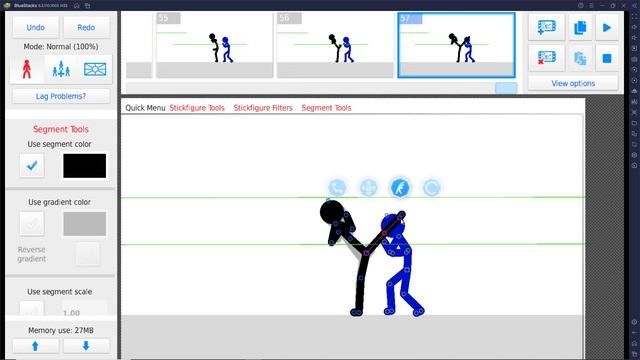Viewport: 640px width, 360px height.
Task: Add a new frame with the plus filmstrip icon
Action: click(x=546, y=27)
